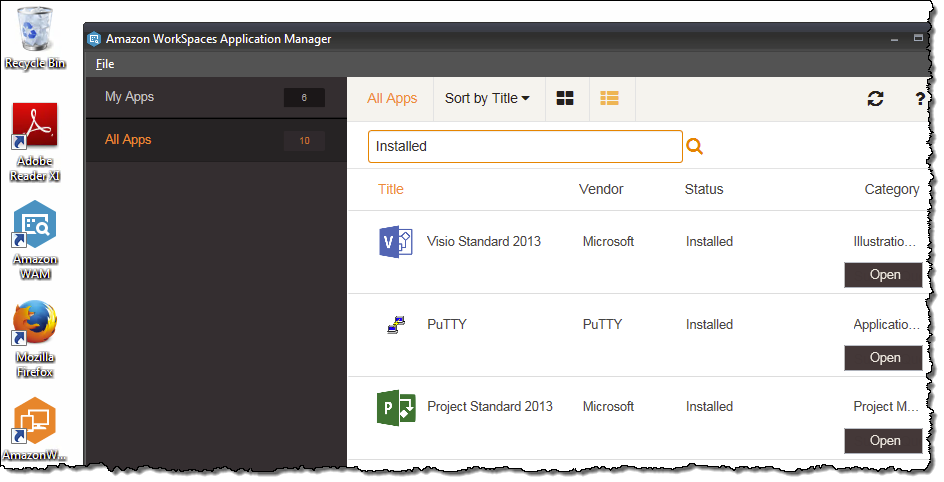Click the orange search magnifier icon
Viewport: 944px width, 482px height.
point(694,147)
